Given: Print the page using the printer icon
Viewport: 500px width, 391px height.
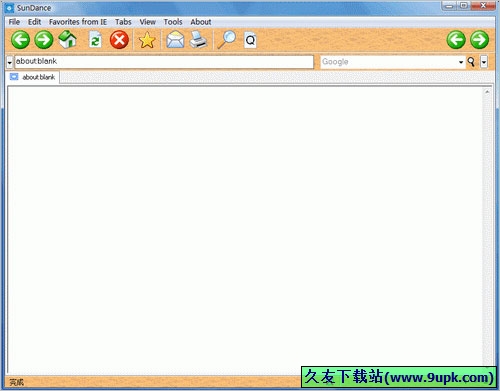Looking at the screenshot, I should [199, 40].
